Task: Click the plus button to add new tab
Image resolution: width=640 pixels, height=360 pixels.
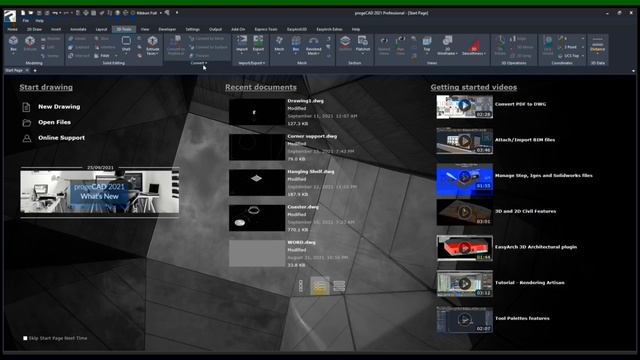Action: coord(35,70)
